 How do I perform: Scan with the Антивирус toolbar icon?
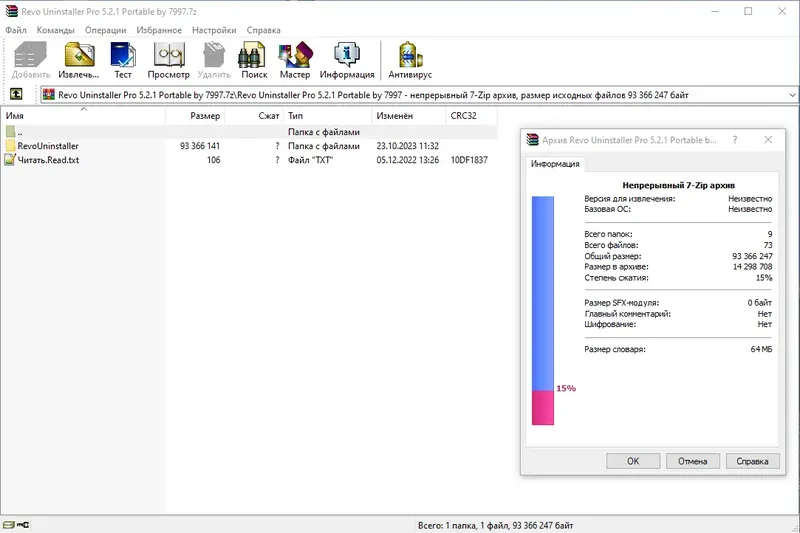pos(410,60)
